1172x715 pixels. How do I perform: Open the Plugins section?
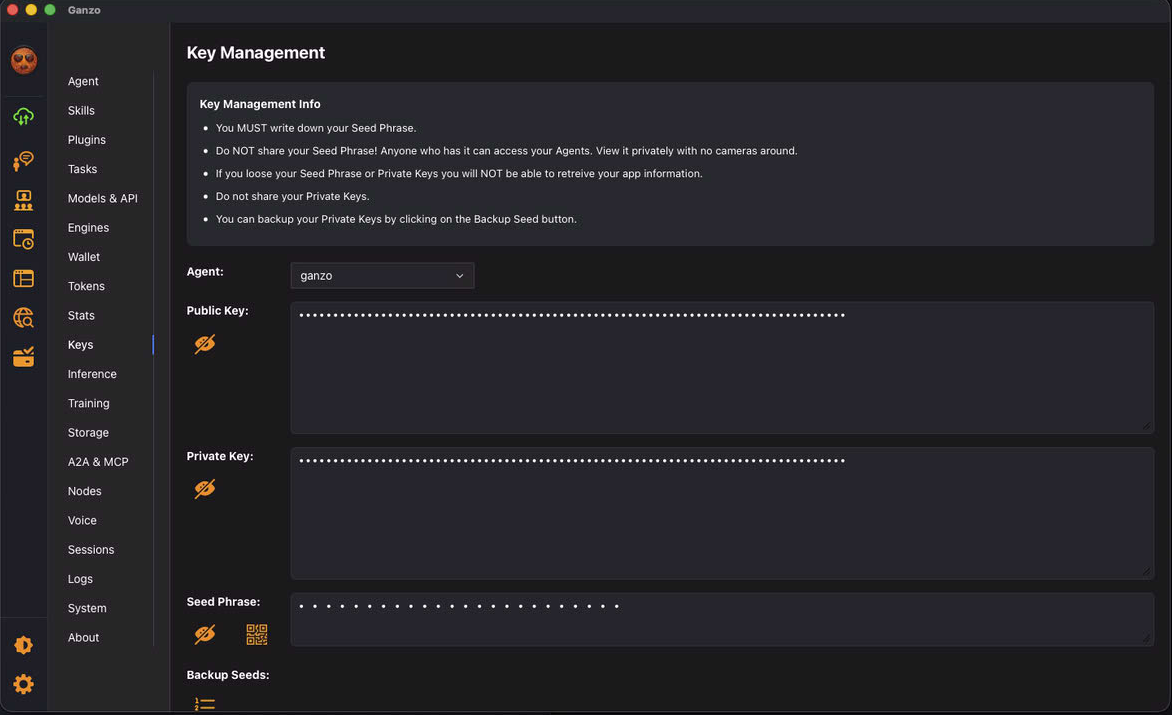87,140
